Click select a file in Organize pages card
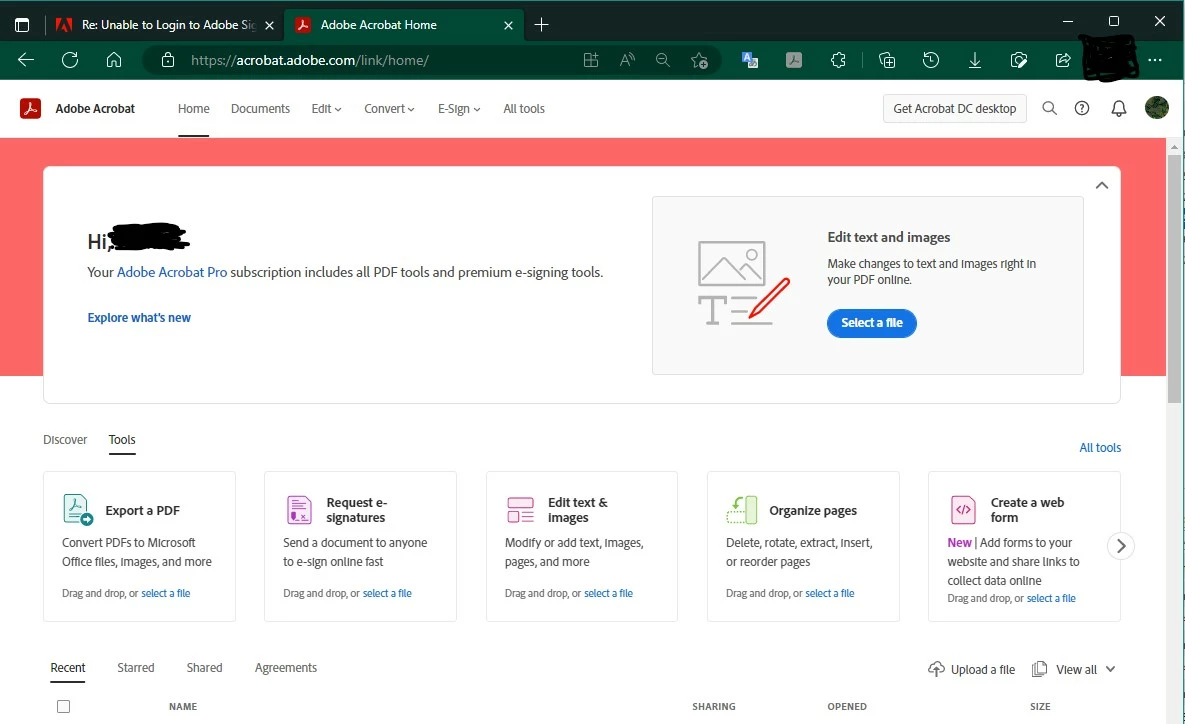The image size is (1185, 724). 830,593
